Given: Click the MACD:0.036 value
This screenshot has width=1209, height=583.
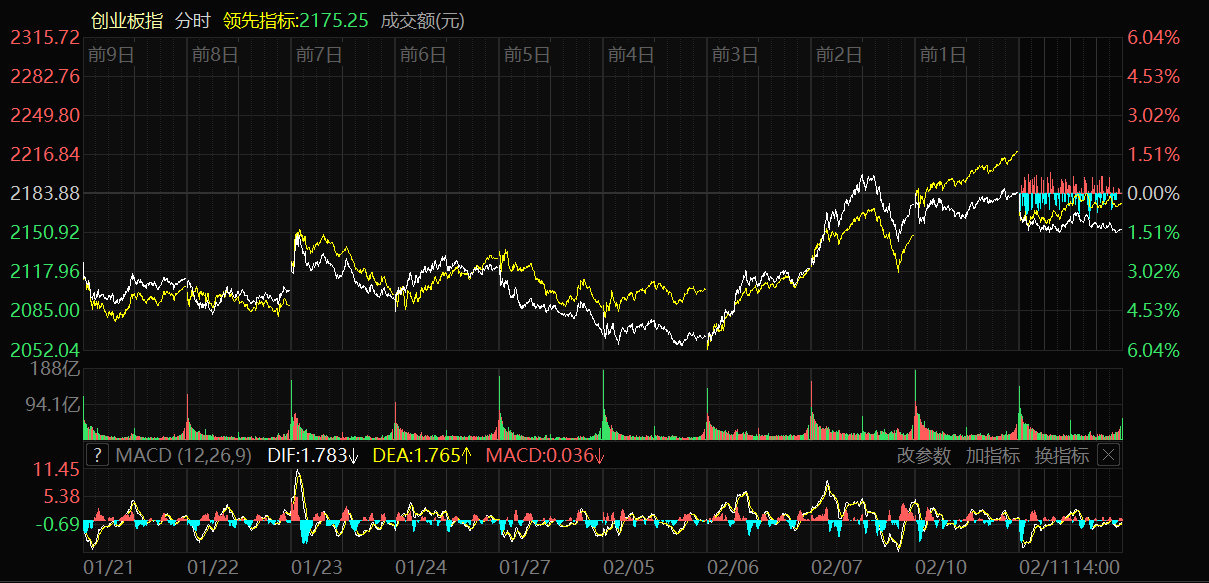Looking at the screenshot, I should click(545, 456).
